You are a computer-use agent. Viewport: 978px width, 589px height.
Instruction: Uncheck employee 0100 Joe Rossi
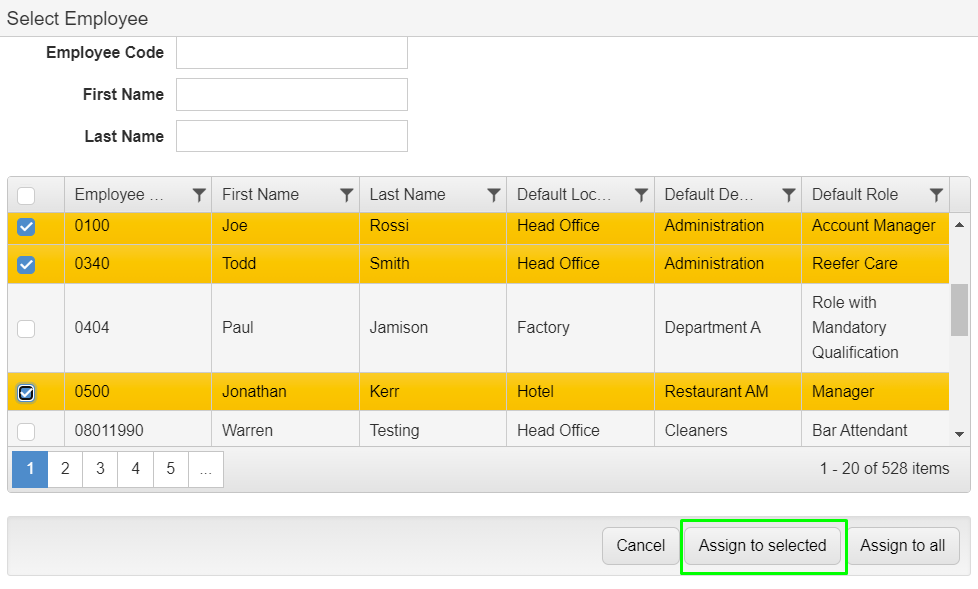coord(26,226)
